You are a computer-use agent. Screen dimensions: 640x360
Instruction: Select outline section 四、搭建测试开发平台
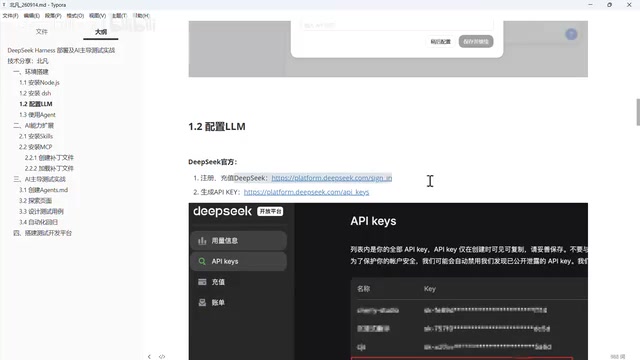click(42, 233)
